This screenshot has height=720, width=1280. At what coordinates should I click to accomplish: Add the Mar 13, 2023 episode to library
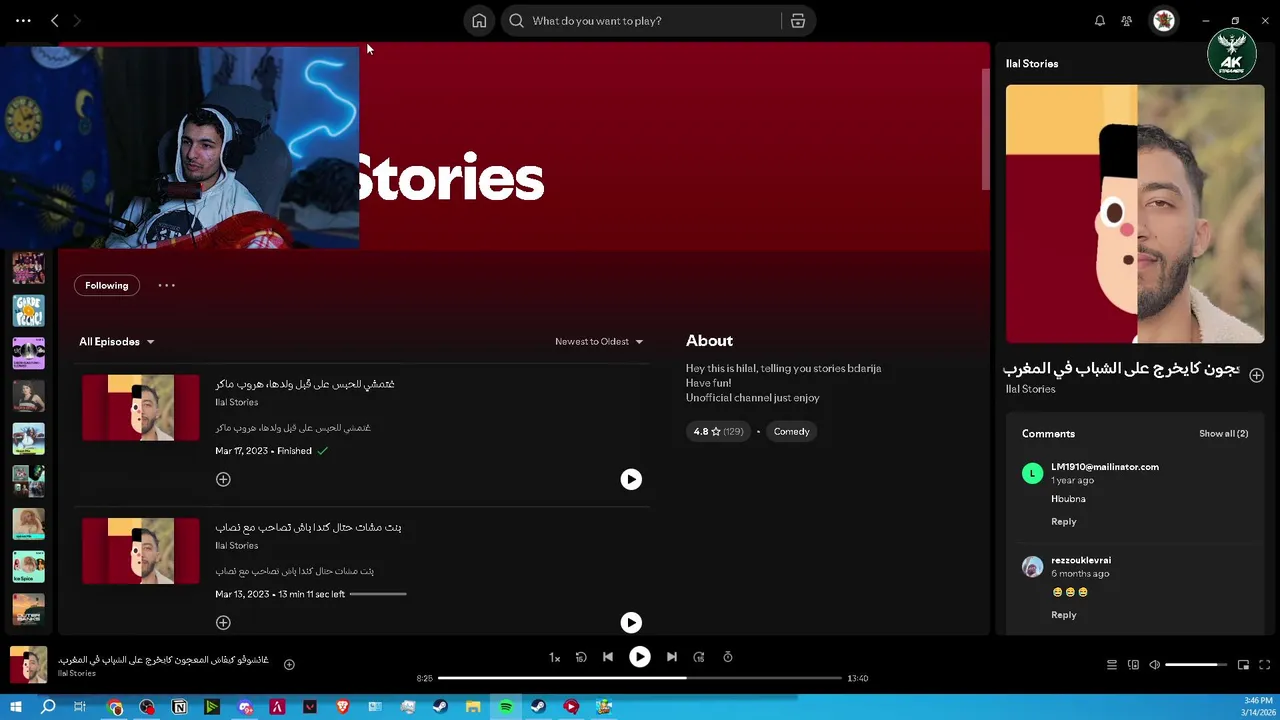223,623
